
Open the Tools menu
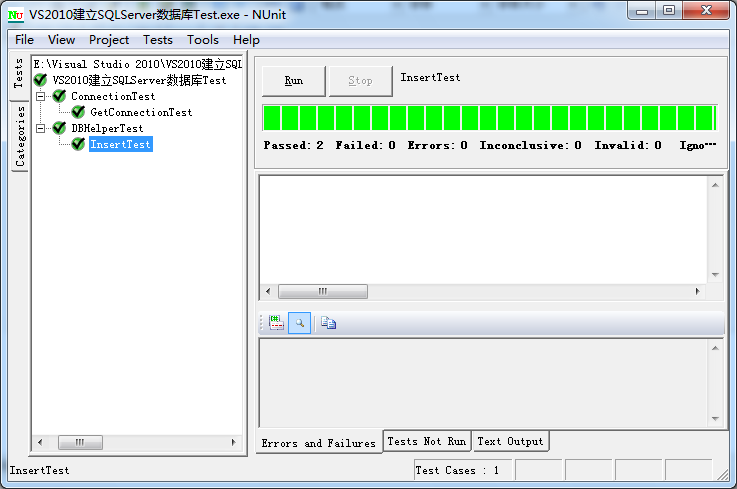[x=203, y=39]
